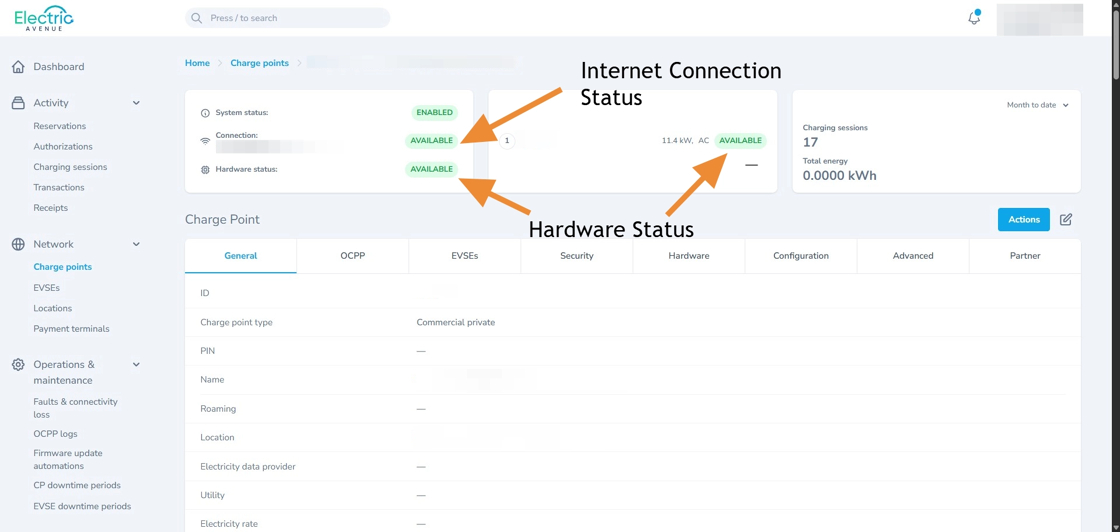Select the Configuration tab
Screen dimensions: 1120x532
pos(800,256)
